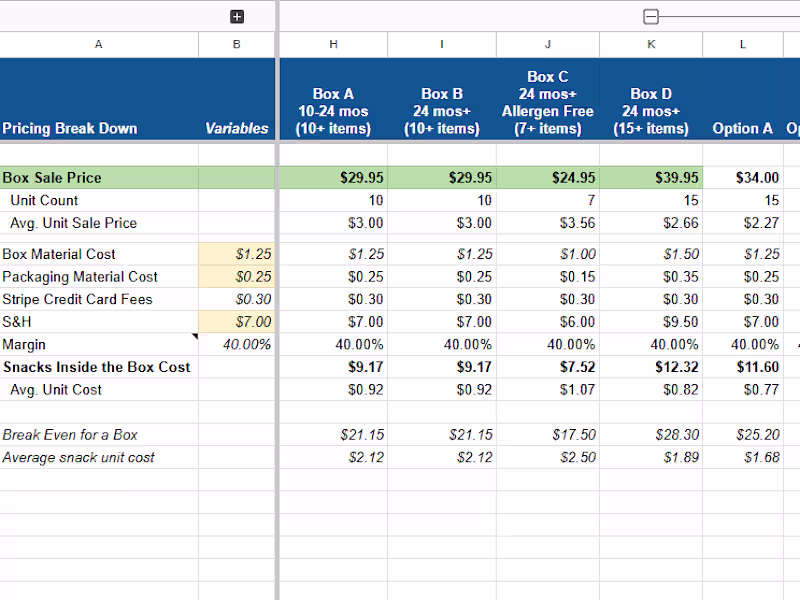Select the $12.32 snacks cost for Box D
Viewport: 800px width, 600px height.
(x=651, y=367)
